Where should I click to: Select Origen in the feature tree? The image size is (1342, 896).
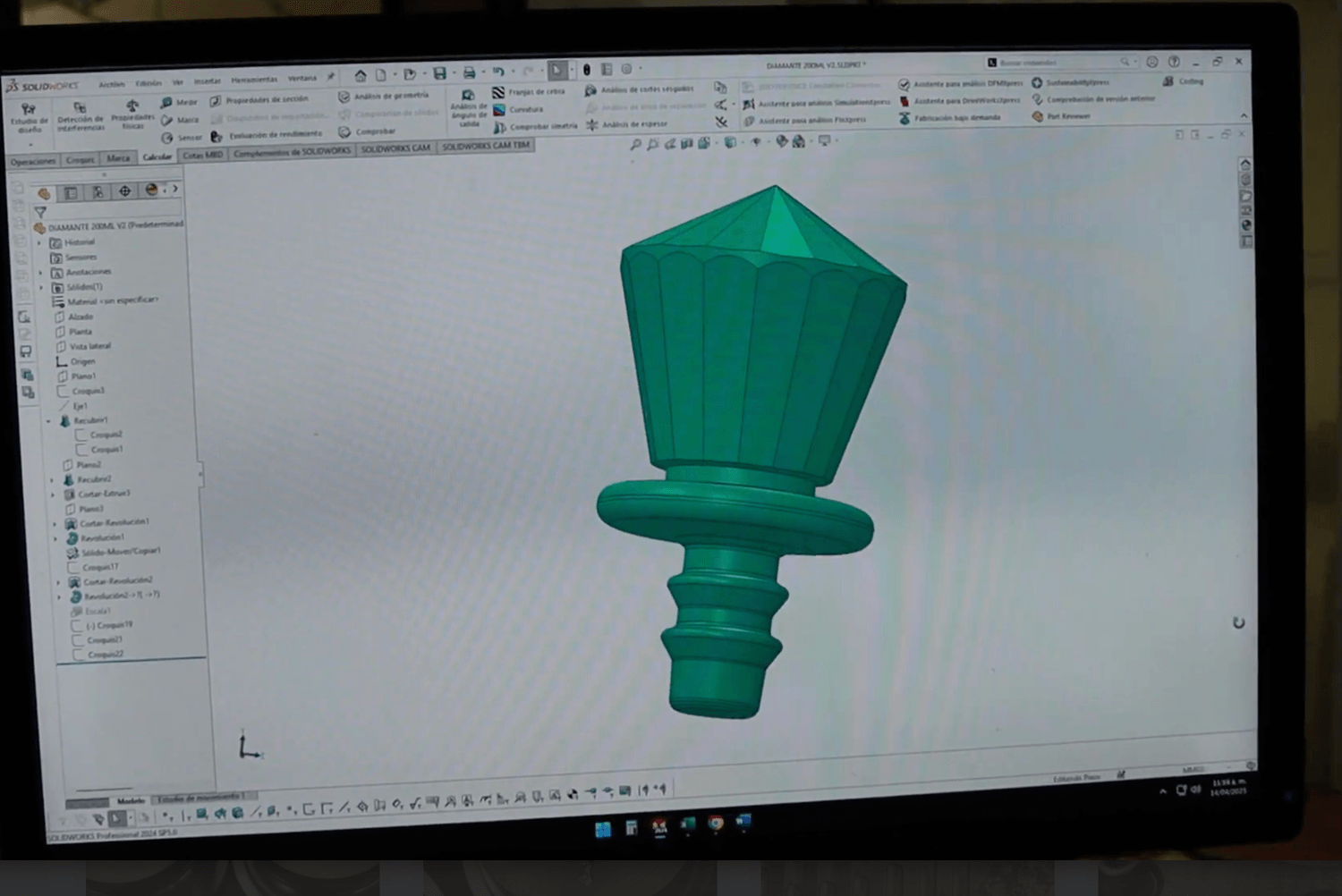76,361
